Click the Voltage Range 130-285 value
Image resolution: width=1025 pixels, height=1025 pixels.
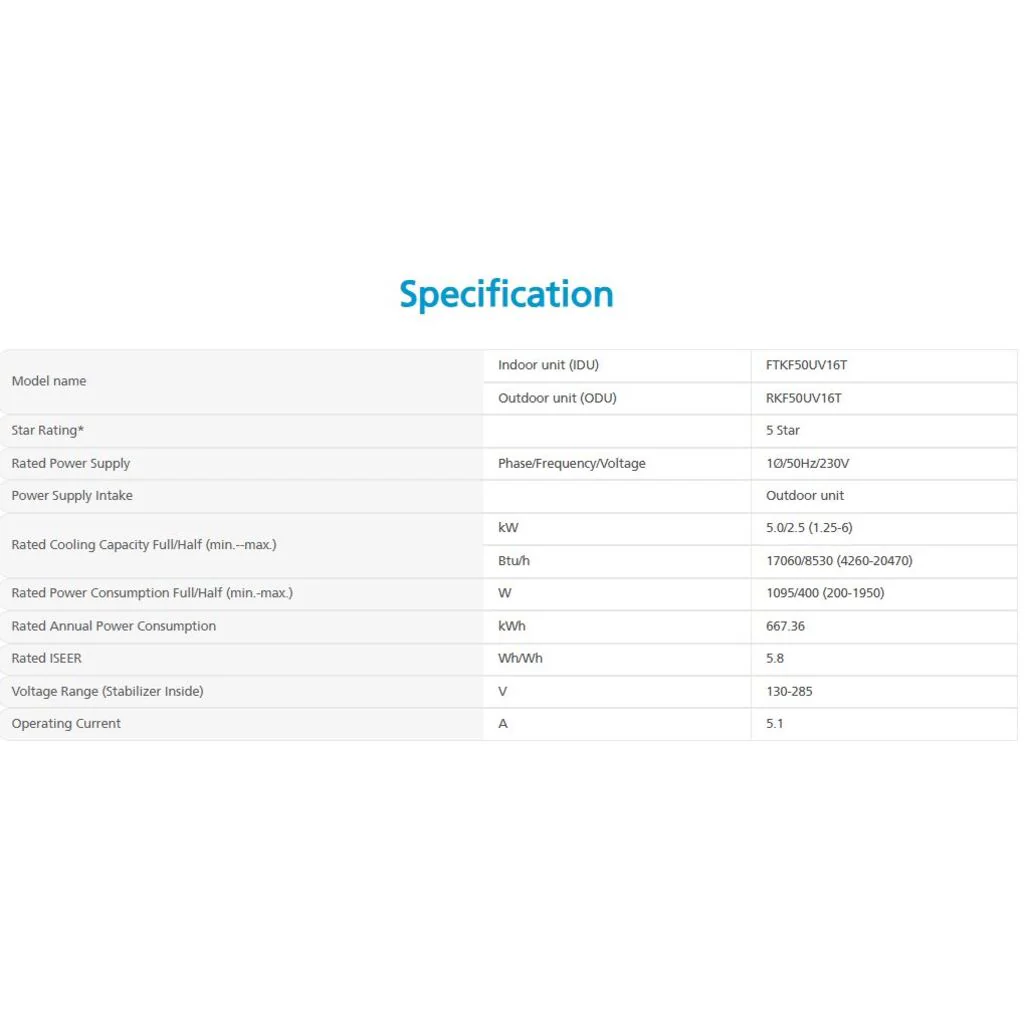point(789,692)
